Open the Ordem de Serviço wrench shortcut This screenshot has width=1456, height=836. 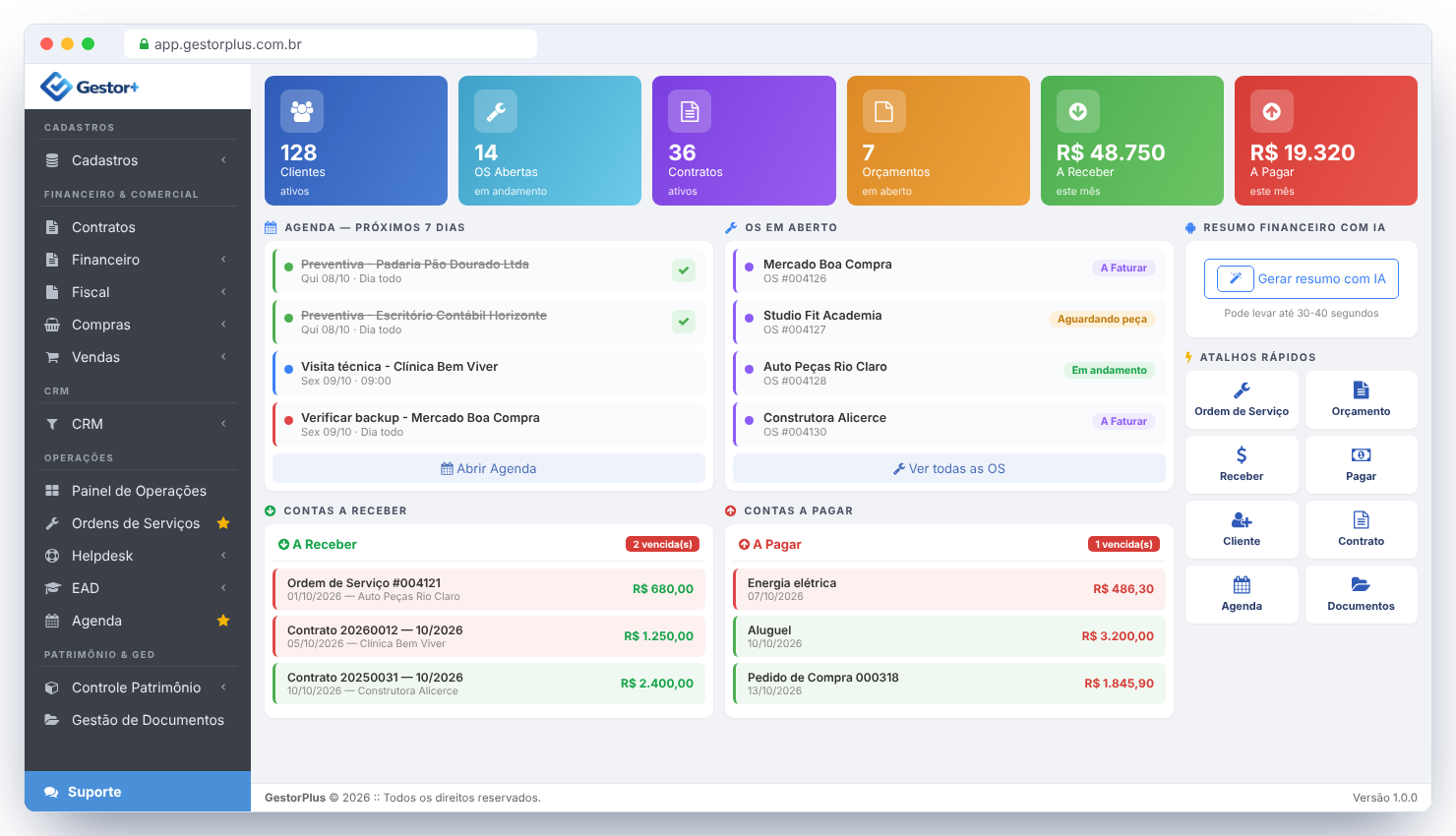pos(1242,399)
